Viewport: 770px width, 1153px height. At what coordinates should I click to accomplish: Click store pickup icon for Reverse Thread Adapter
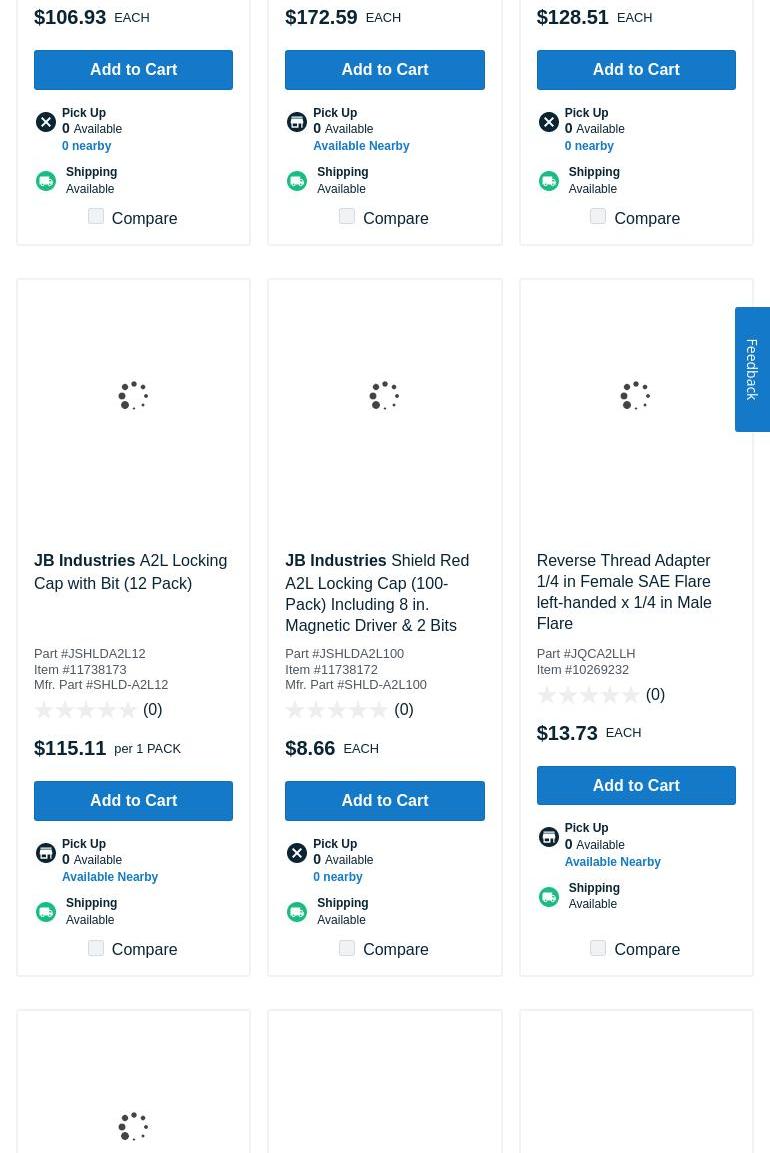(x=548, y=837)
